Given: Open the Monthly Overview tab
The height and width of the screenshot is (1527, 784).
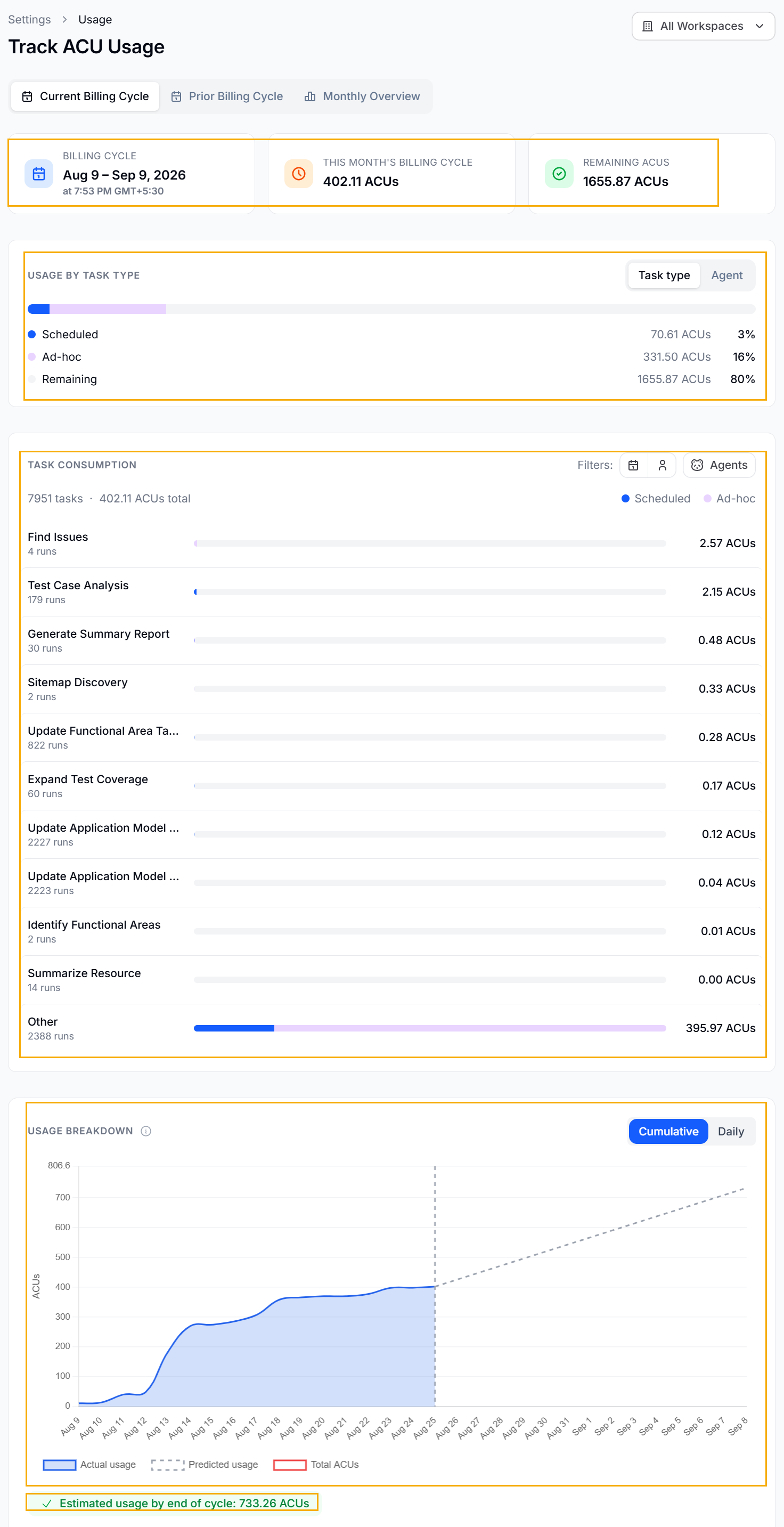Looking at the screenshot, I should (x=362, y=96).
